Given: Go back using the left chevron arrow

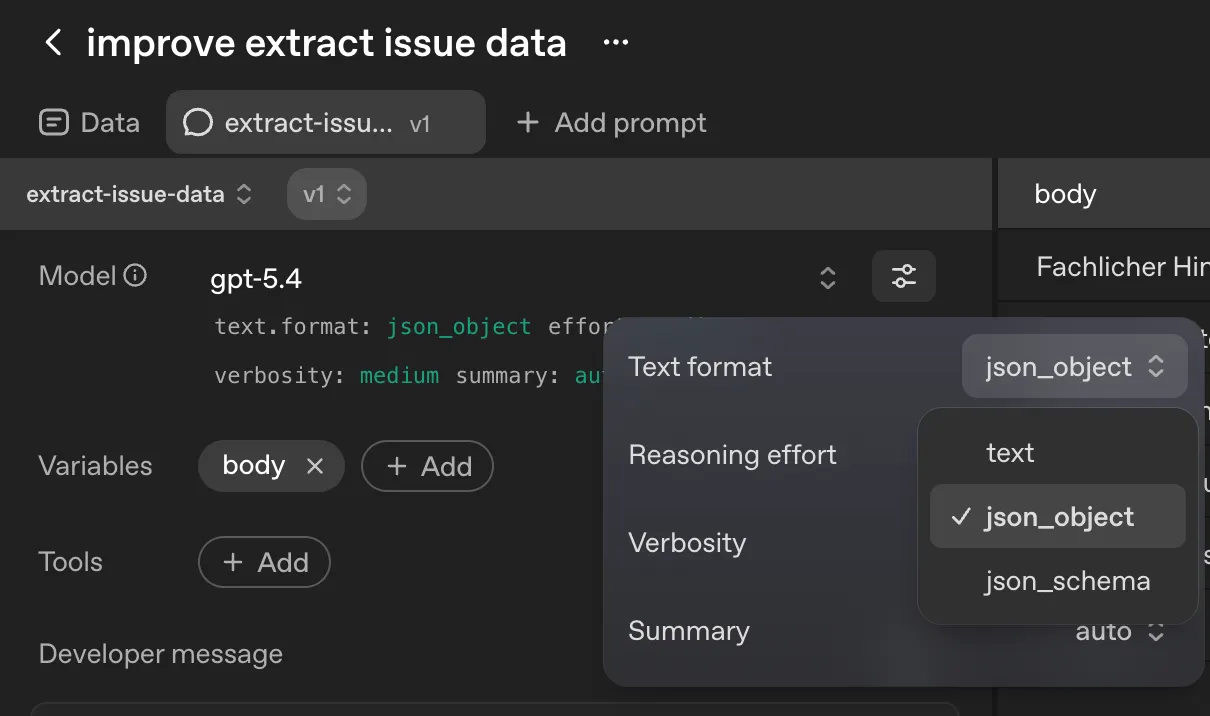Looking at the screenshot, I should click(51, 42).
